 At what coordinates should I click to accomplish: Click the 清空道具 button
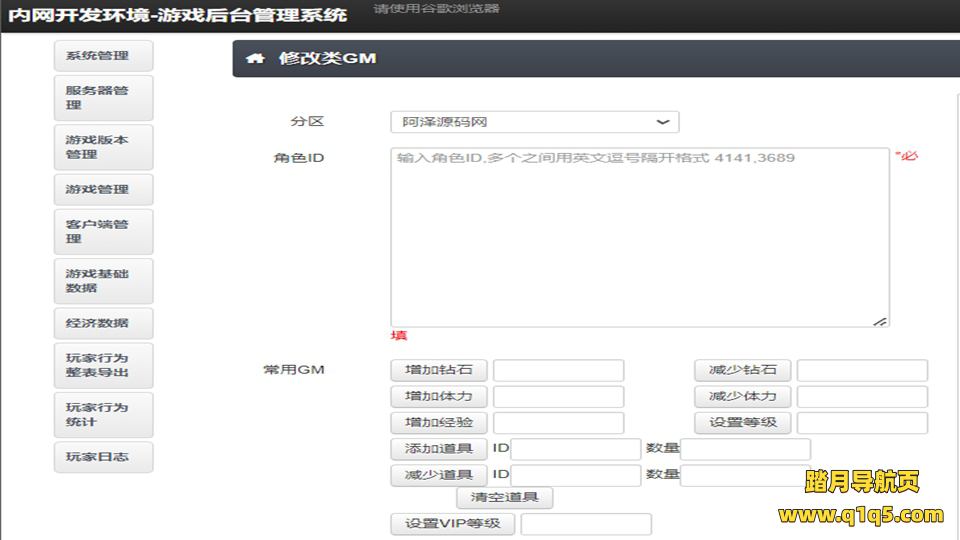[x=504, y=498]
